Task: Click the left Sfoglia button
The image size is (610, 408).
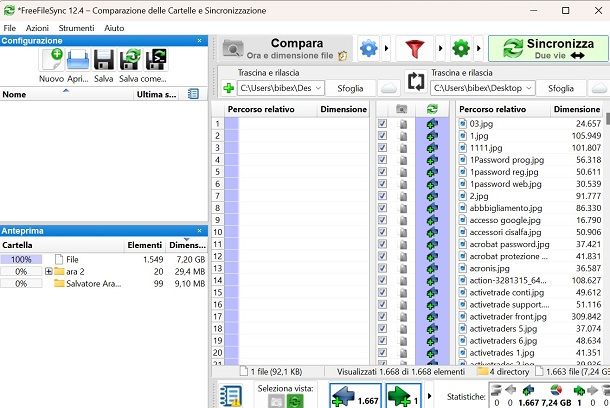Action: coord(350,88)
